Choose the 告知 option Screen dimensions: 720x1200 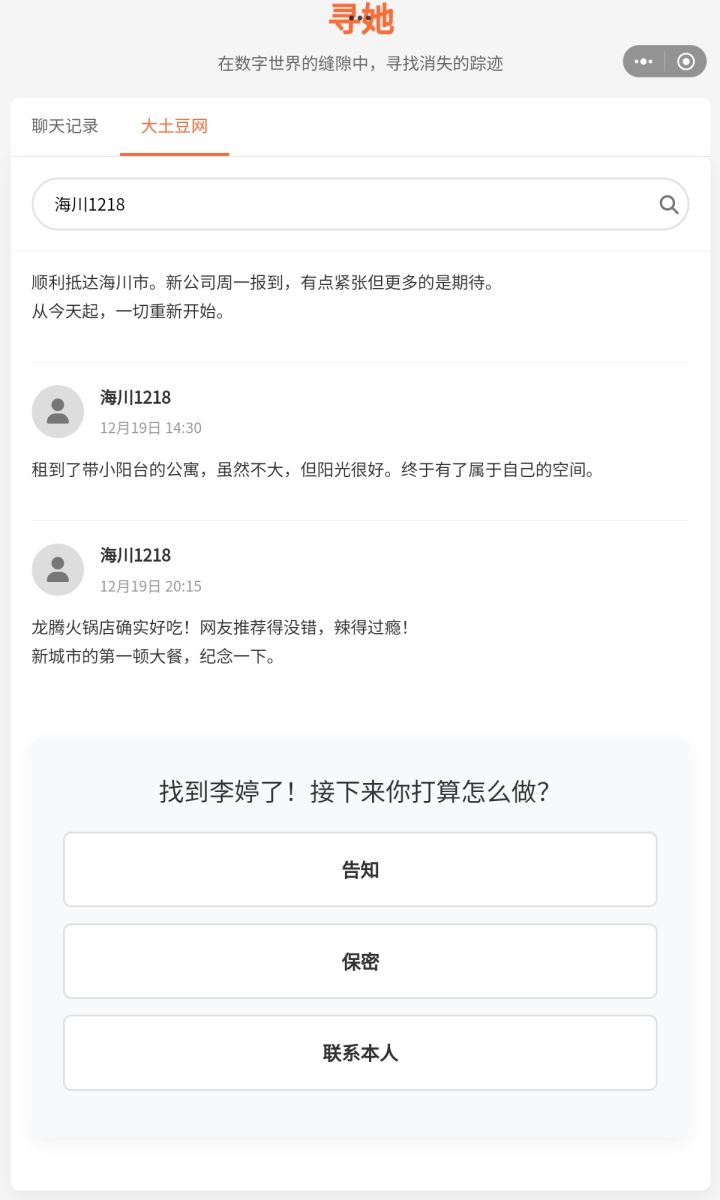[360, 870]
